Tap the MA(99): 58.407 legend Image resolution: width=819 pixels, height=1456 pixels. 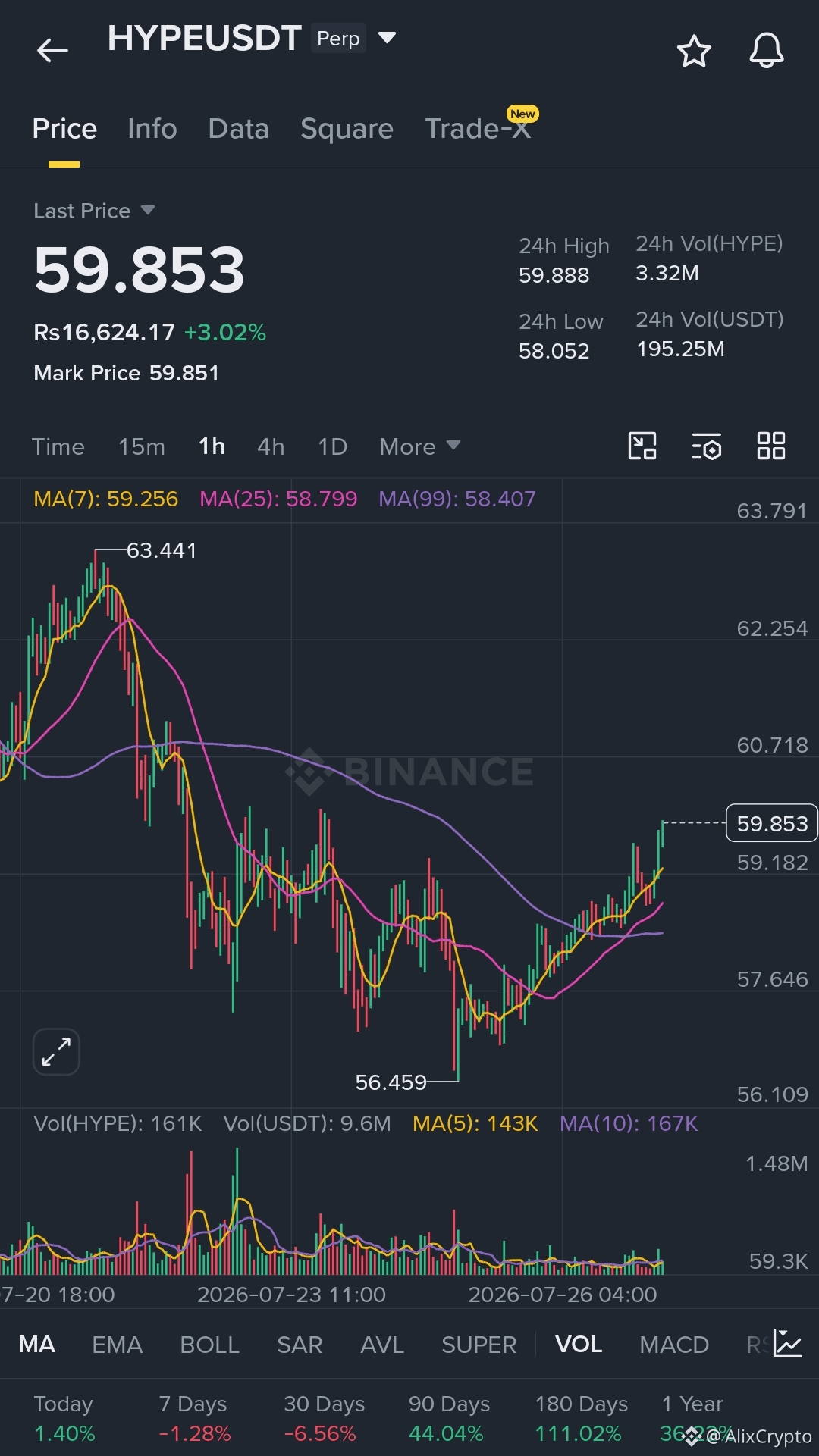(x=457, y=499)
